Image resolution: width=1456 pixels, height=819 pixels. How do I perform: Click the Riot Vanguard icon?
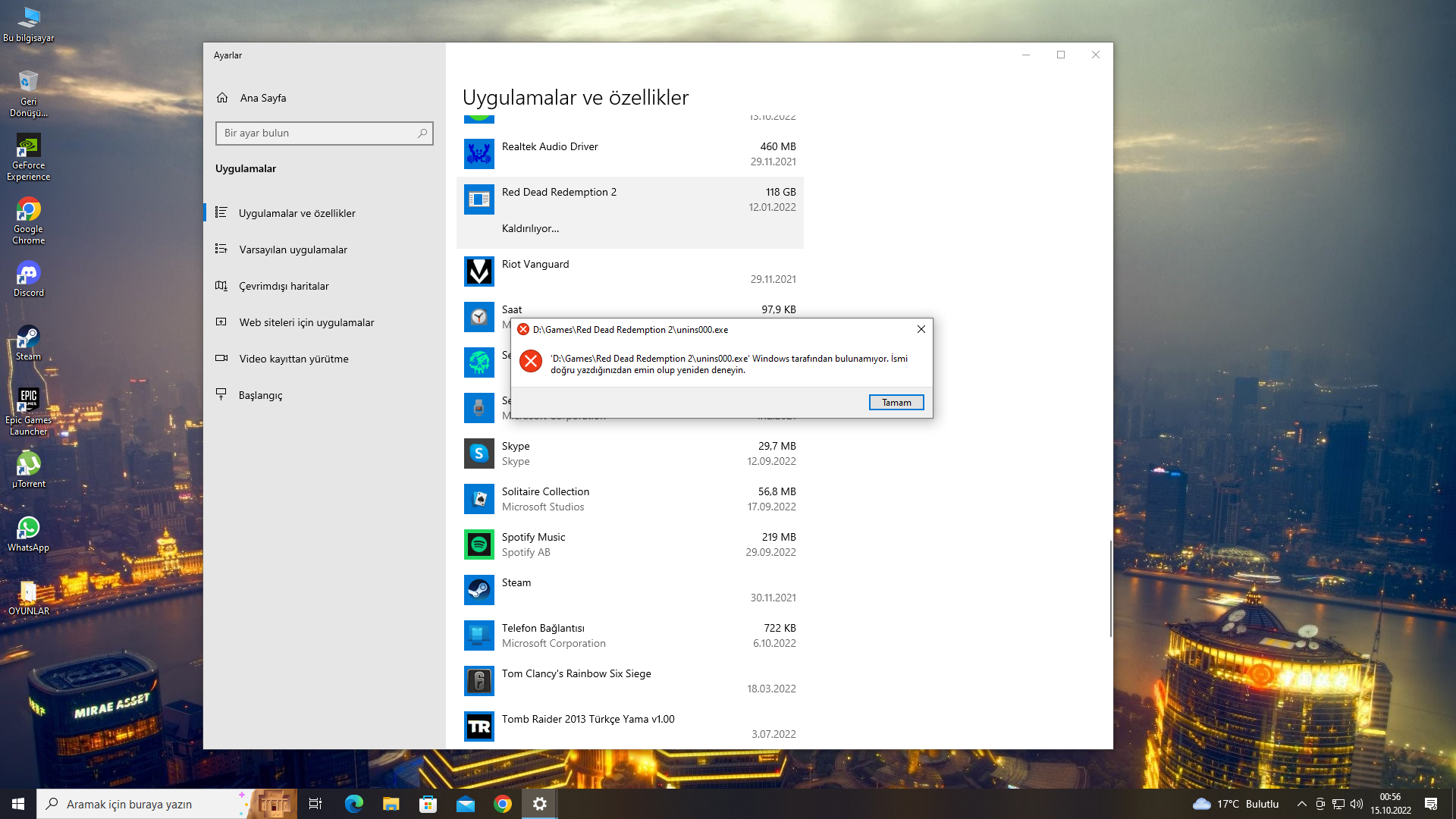click(x=479, y=271)
